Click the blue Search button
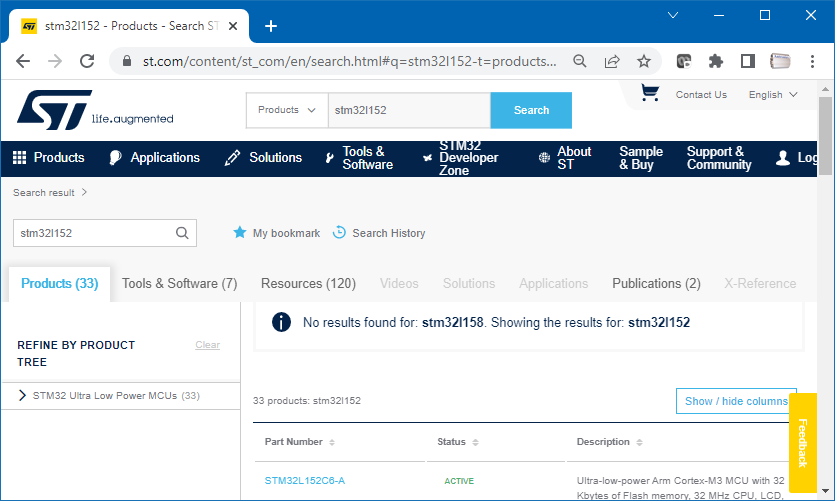The image size is (835, 501). pyautogui.click(x=531, y=110)
